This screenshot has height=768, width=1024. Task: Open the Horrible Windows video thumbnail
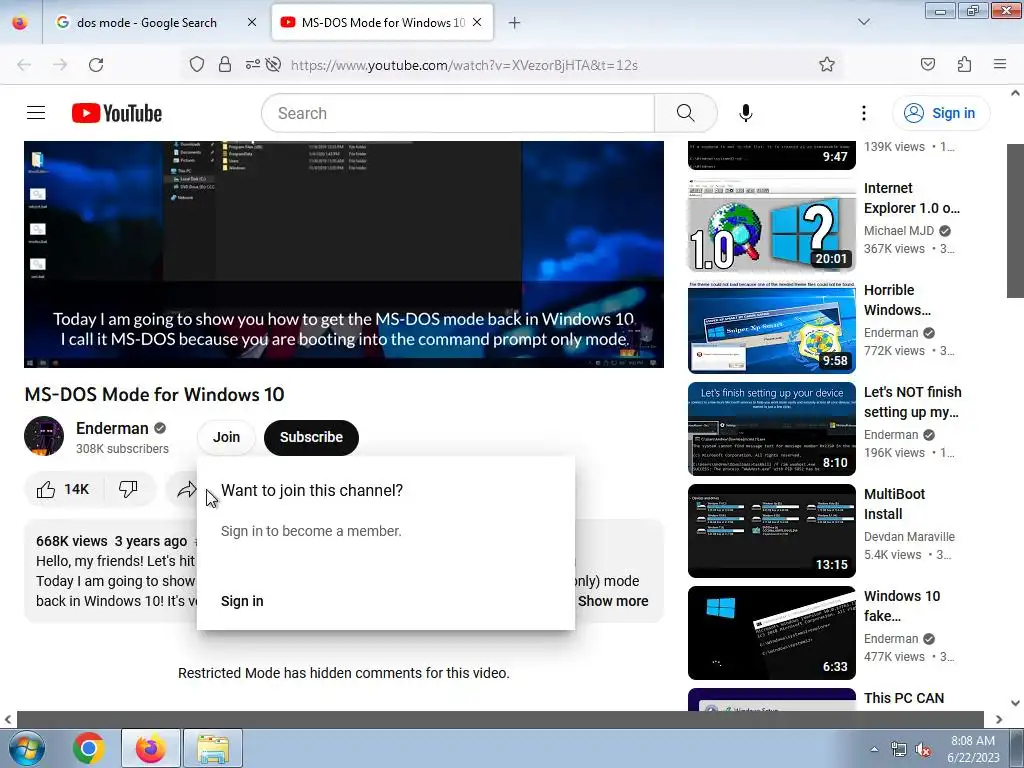771,327
